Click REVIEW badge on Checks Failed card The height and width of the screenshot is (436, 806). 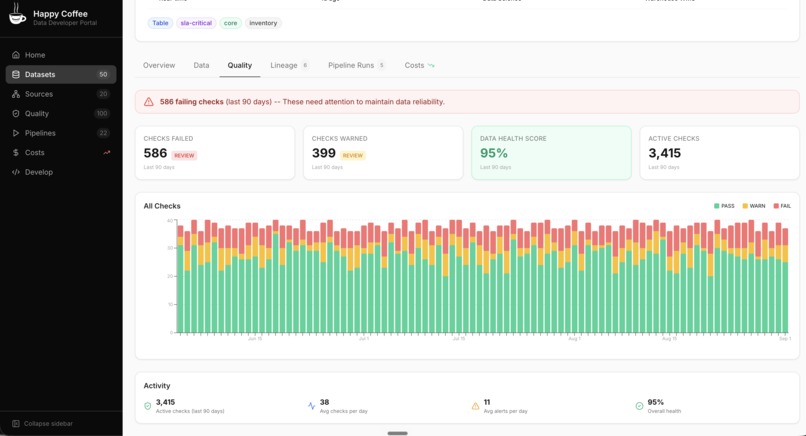(184, 155)
